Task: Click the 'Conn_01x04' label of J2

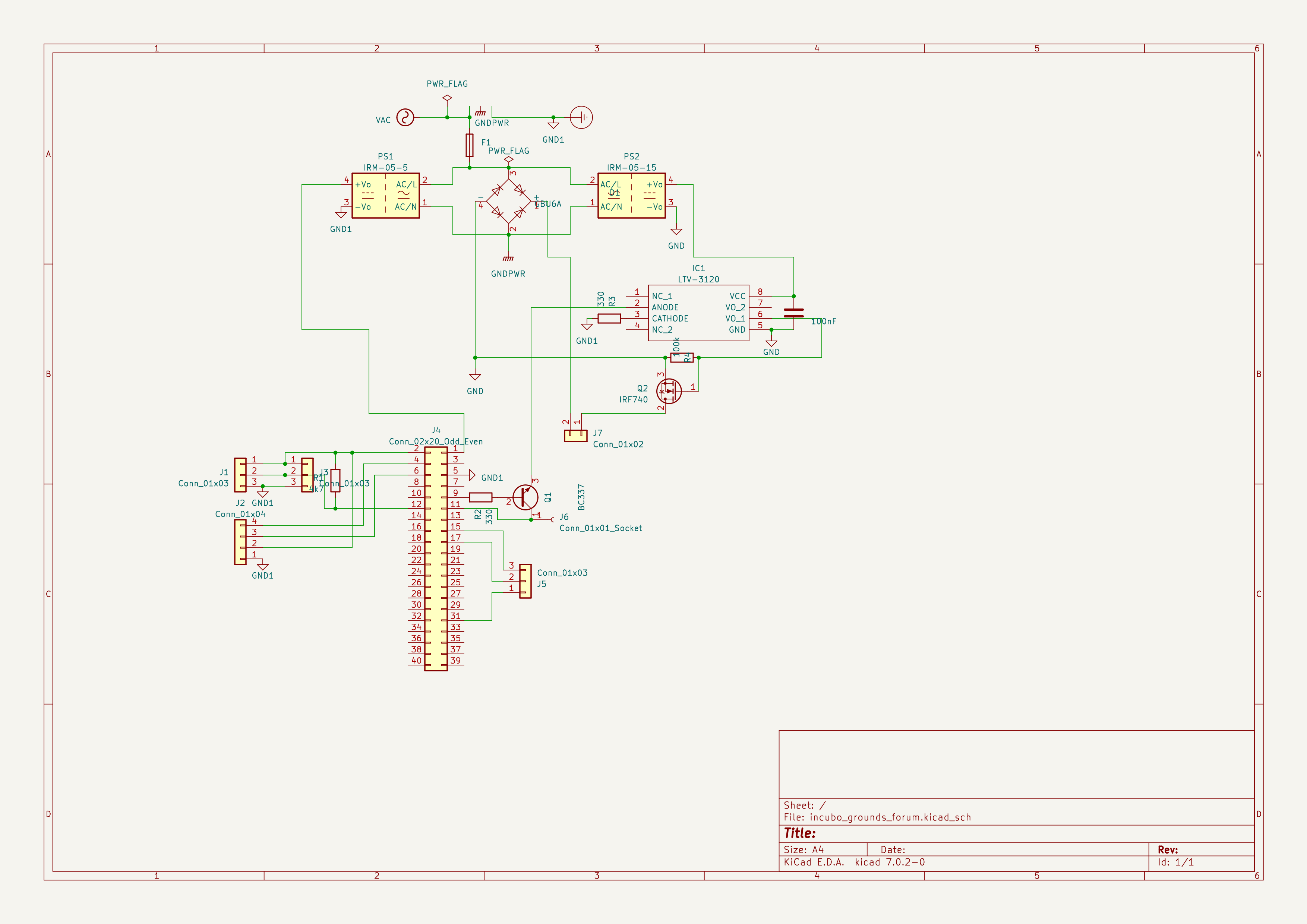Action: pyautogui.click(x=240, y=514)
